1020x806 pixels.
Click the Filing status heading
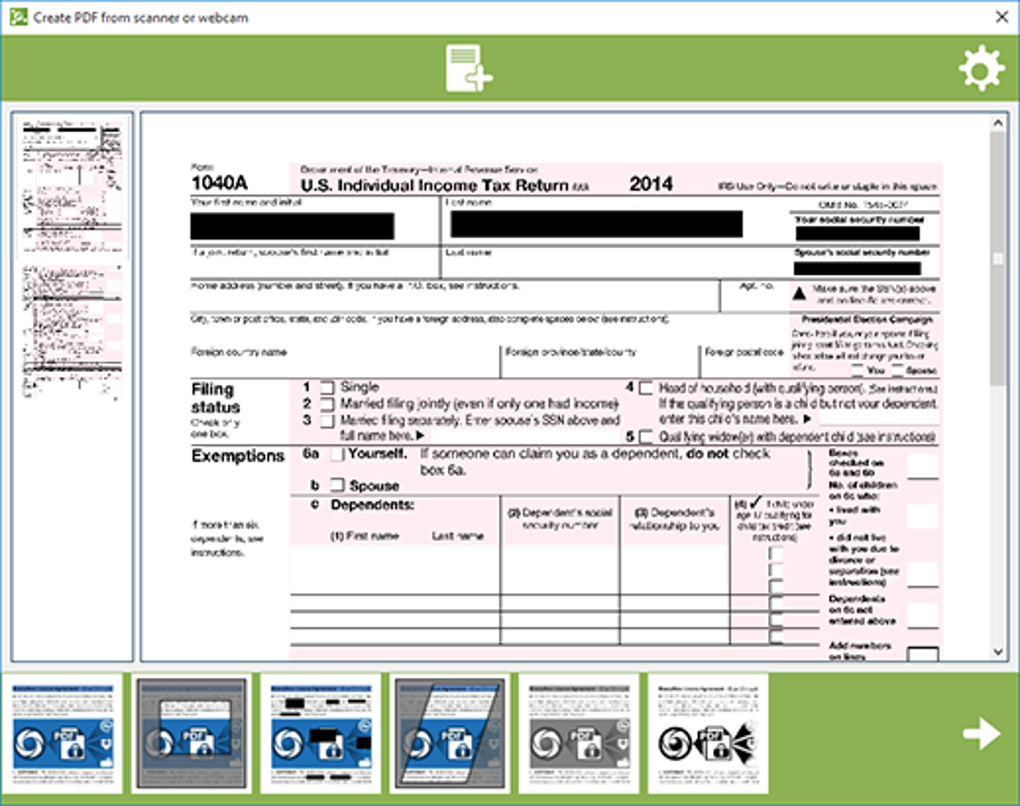(x=215, y=398)
